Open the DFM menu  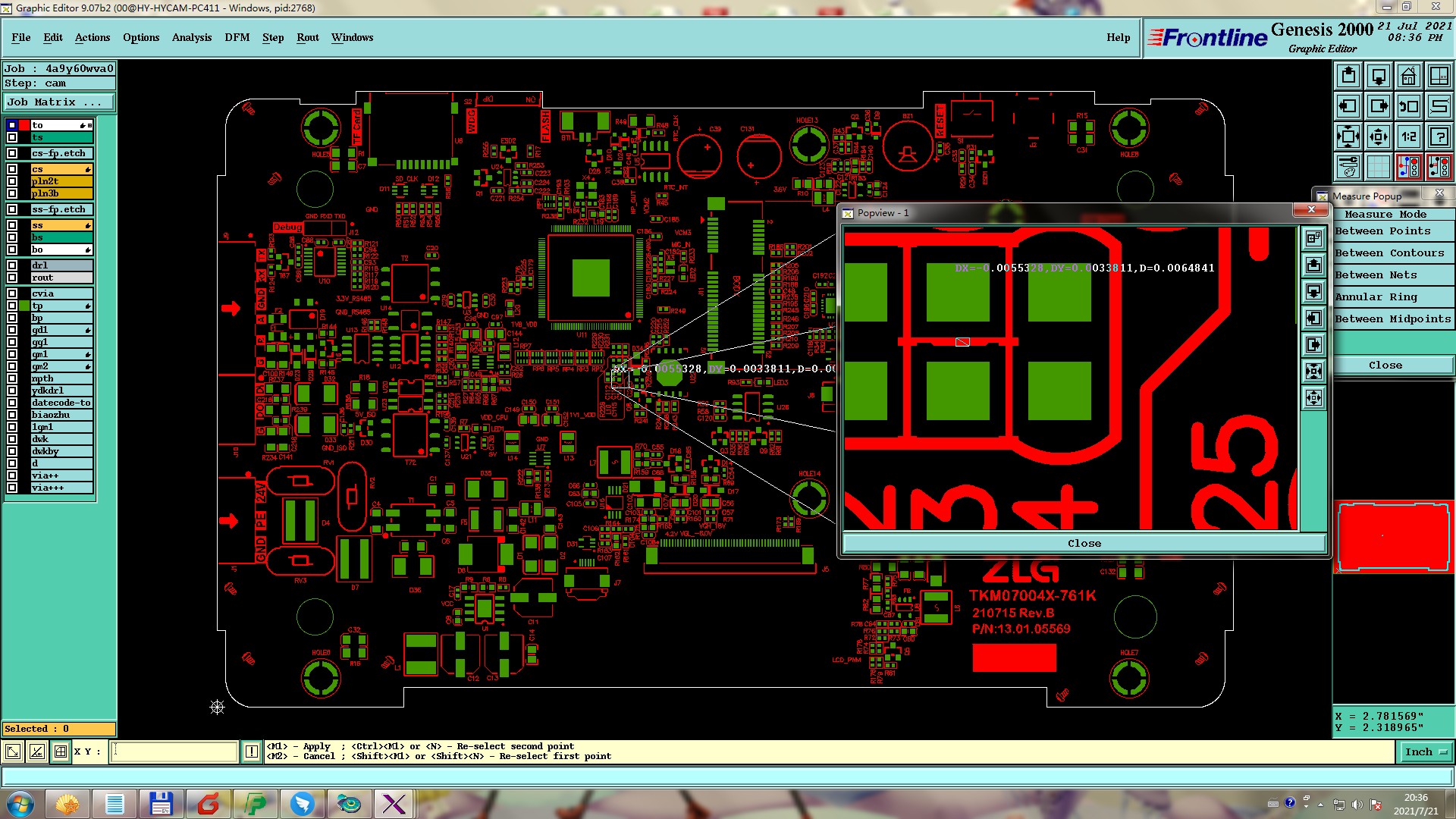237,37
